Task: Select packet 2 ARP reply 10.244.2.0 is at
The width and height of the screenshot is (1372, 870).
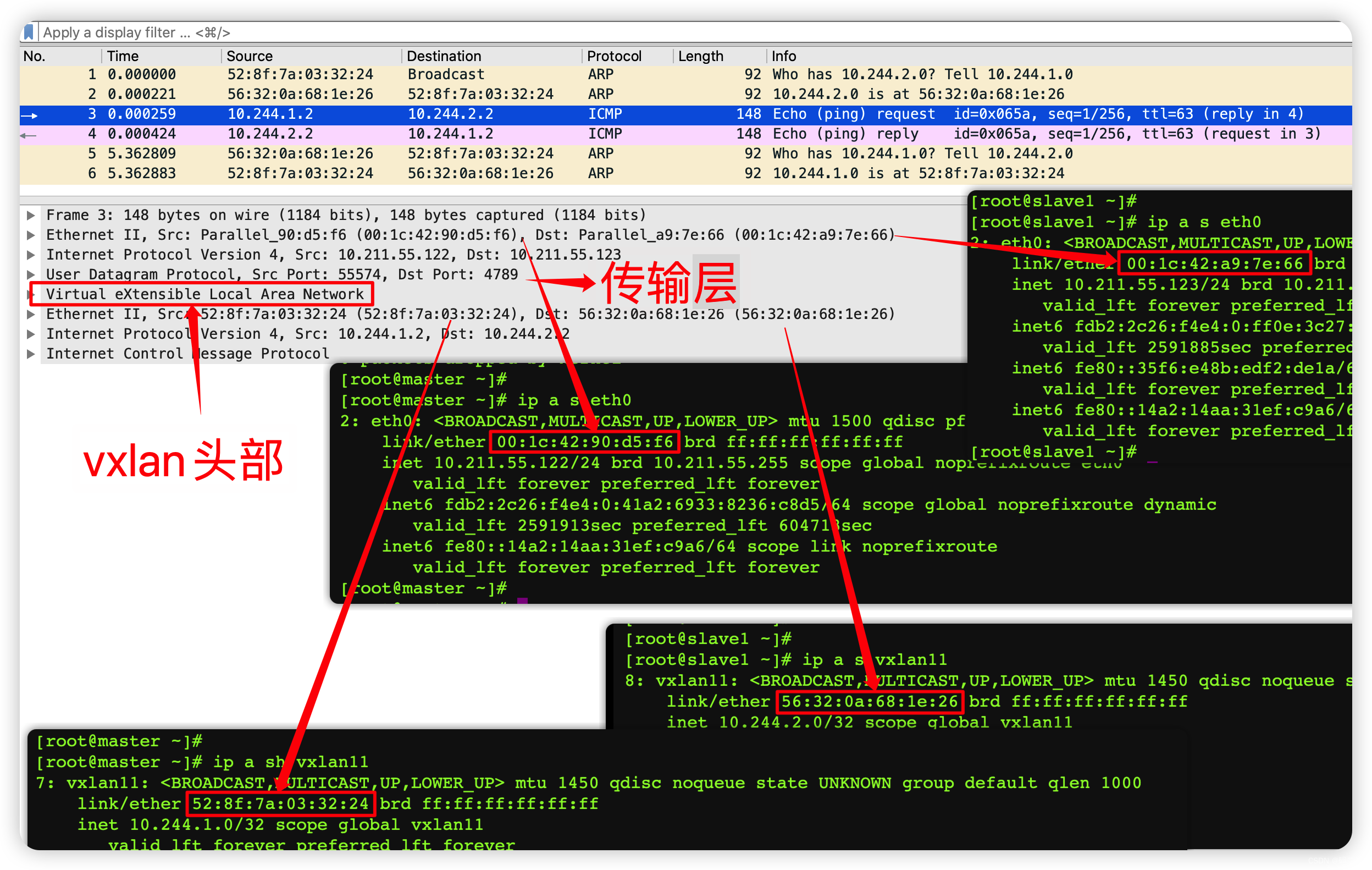Action: pyautogui.click(x=685, y=94)
